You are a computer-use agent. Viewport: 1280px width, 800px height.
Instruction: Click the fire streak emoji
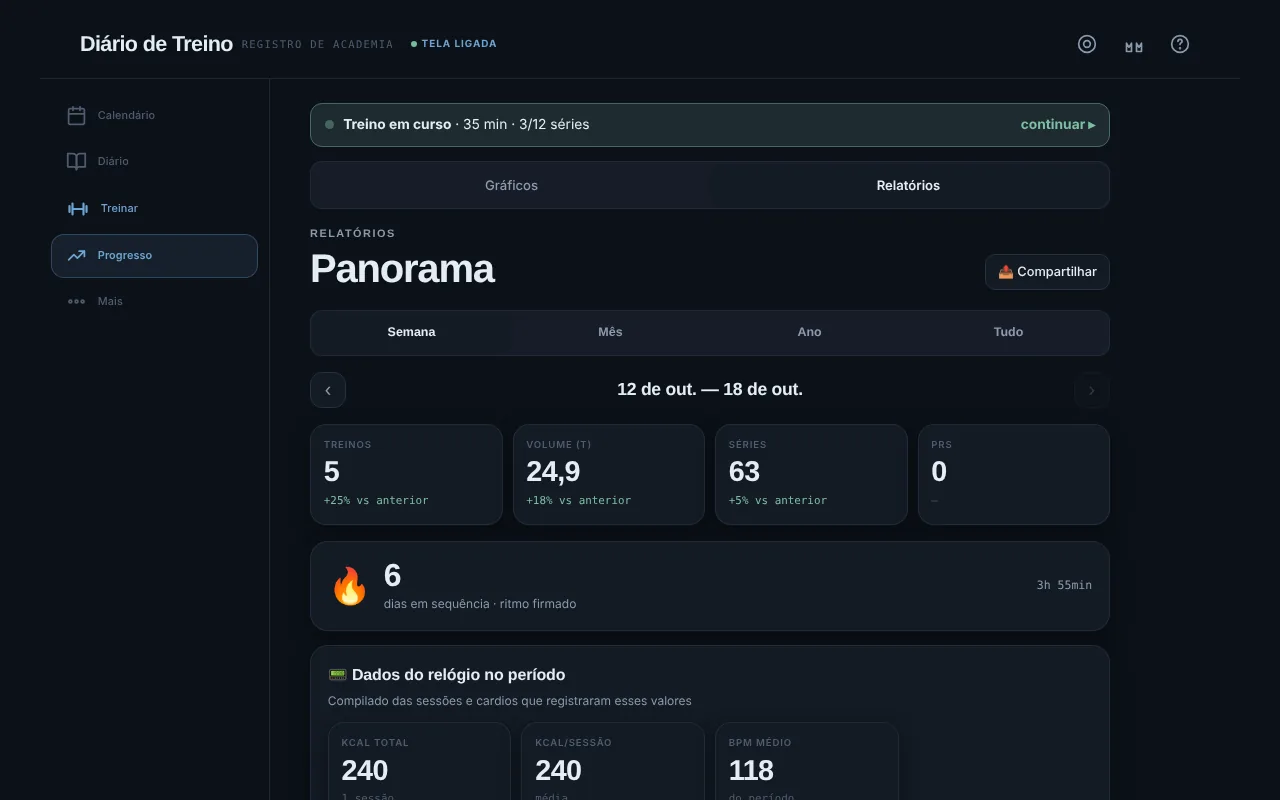coord(349,586)
